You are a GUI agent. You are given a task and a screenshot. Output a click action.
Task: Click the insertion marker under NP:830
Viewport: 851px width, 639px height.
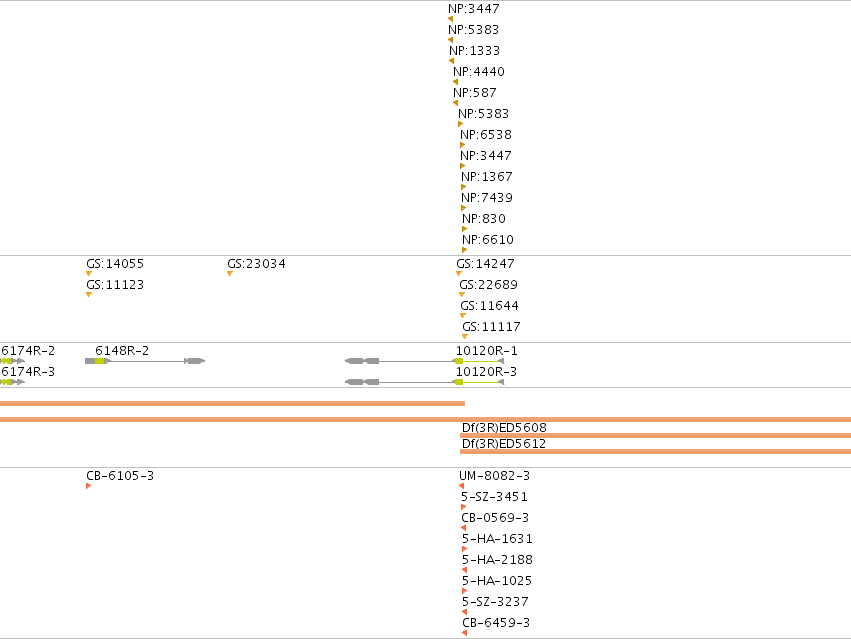click(x=465, y=229)
